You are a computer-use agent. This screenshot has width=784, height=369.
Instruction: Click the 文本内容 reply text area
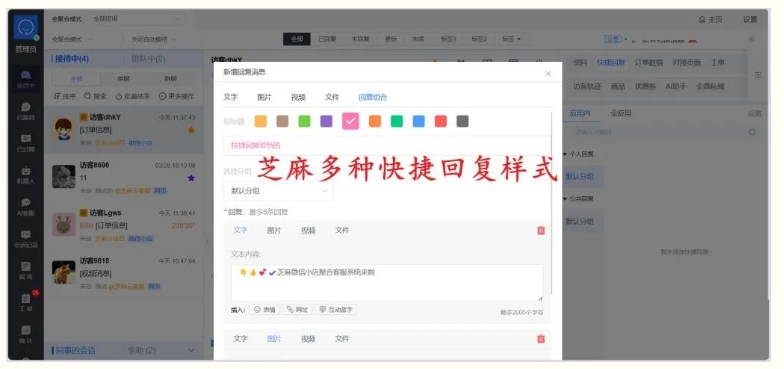(387, 282)
